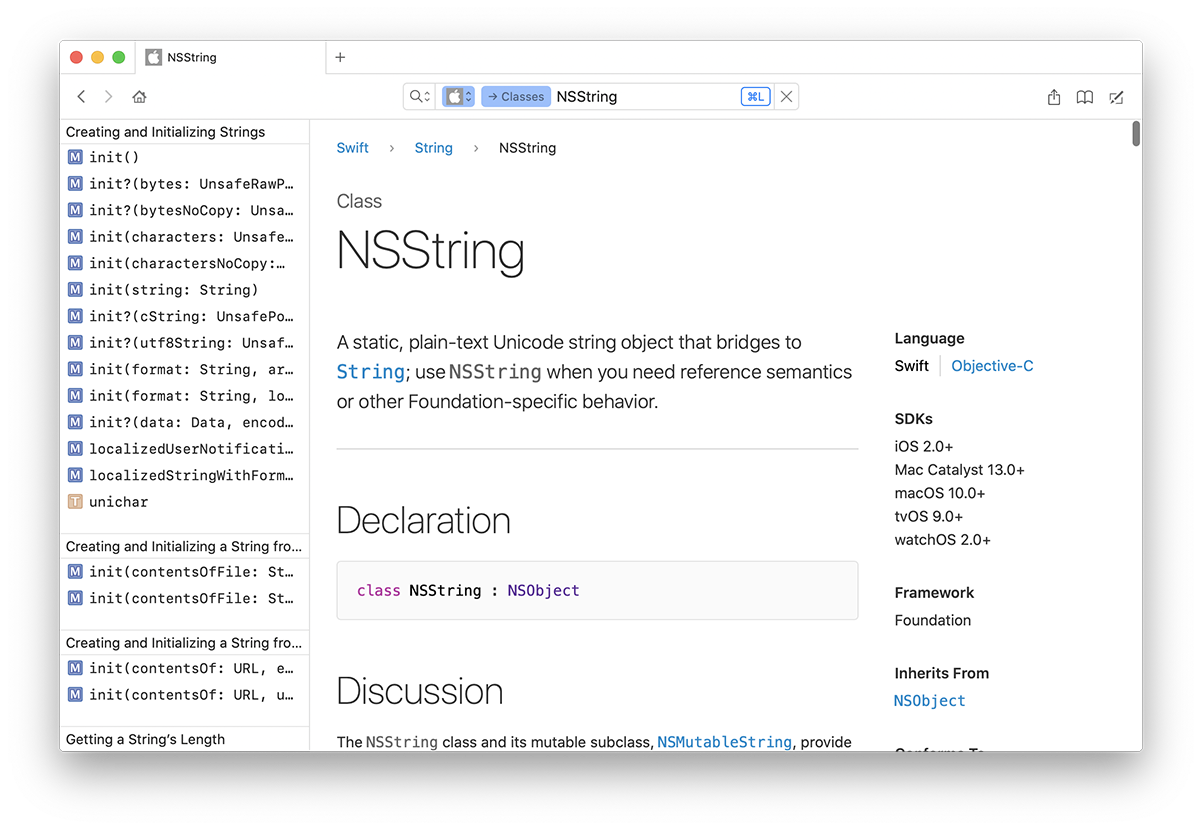
Task: Select init(contentsOf: URL, u... entry
Action: pos(185,694)
